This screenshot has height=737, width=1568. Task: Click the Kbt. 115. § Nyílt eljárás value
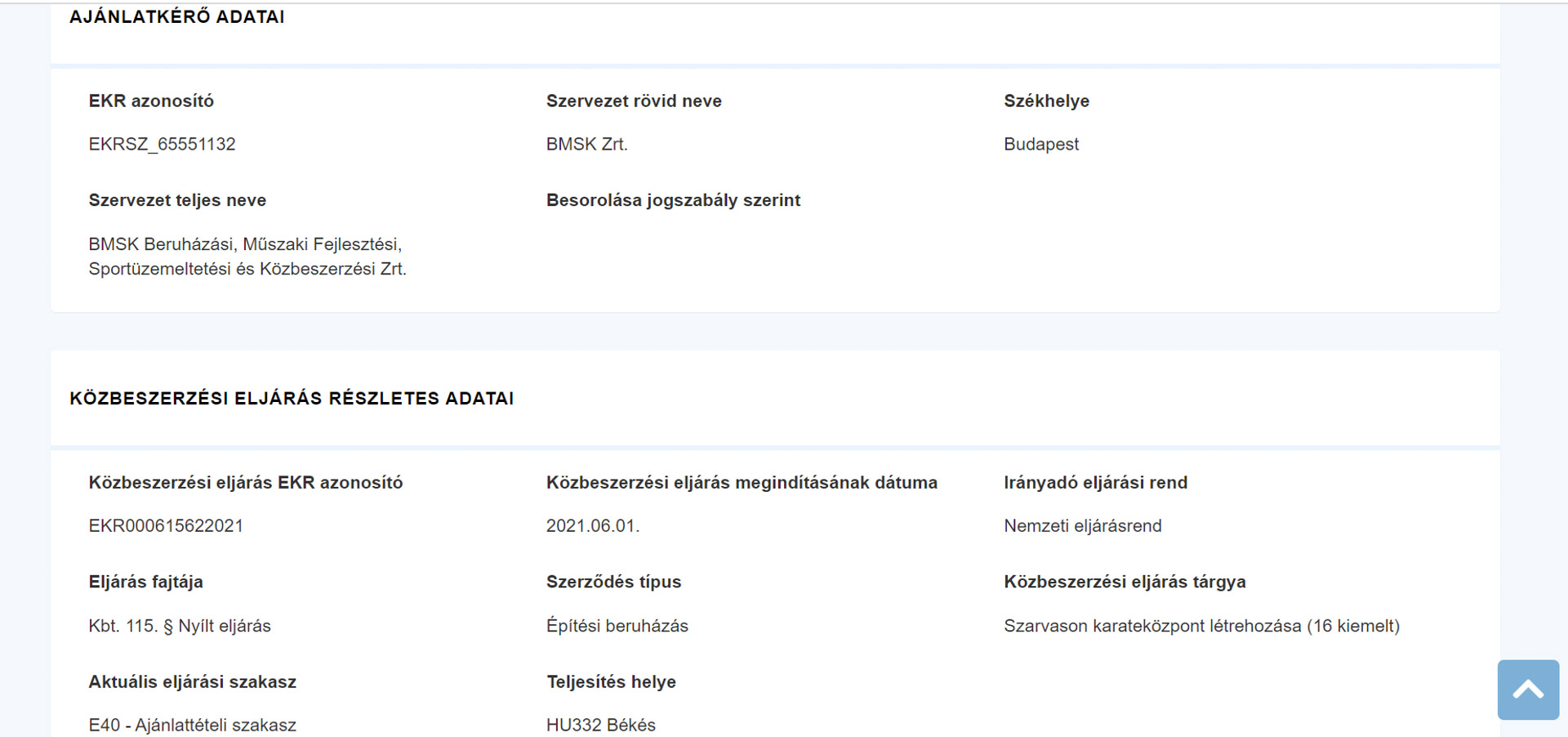click(180, 627)
